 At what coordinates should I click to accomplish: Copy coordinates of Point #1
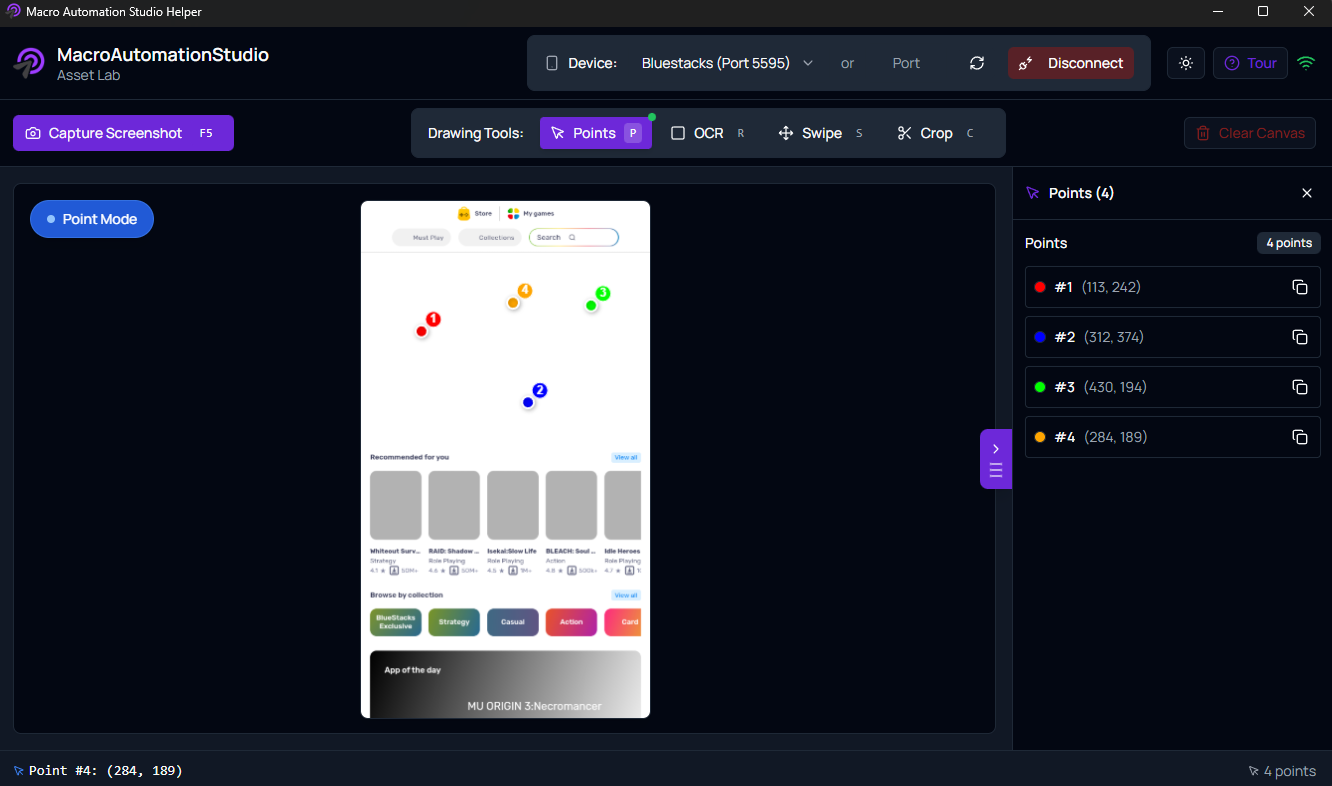click(1300, 287)
